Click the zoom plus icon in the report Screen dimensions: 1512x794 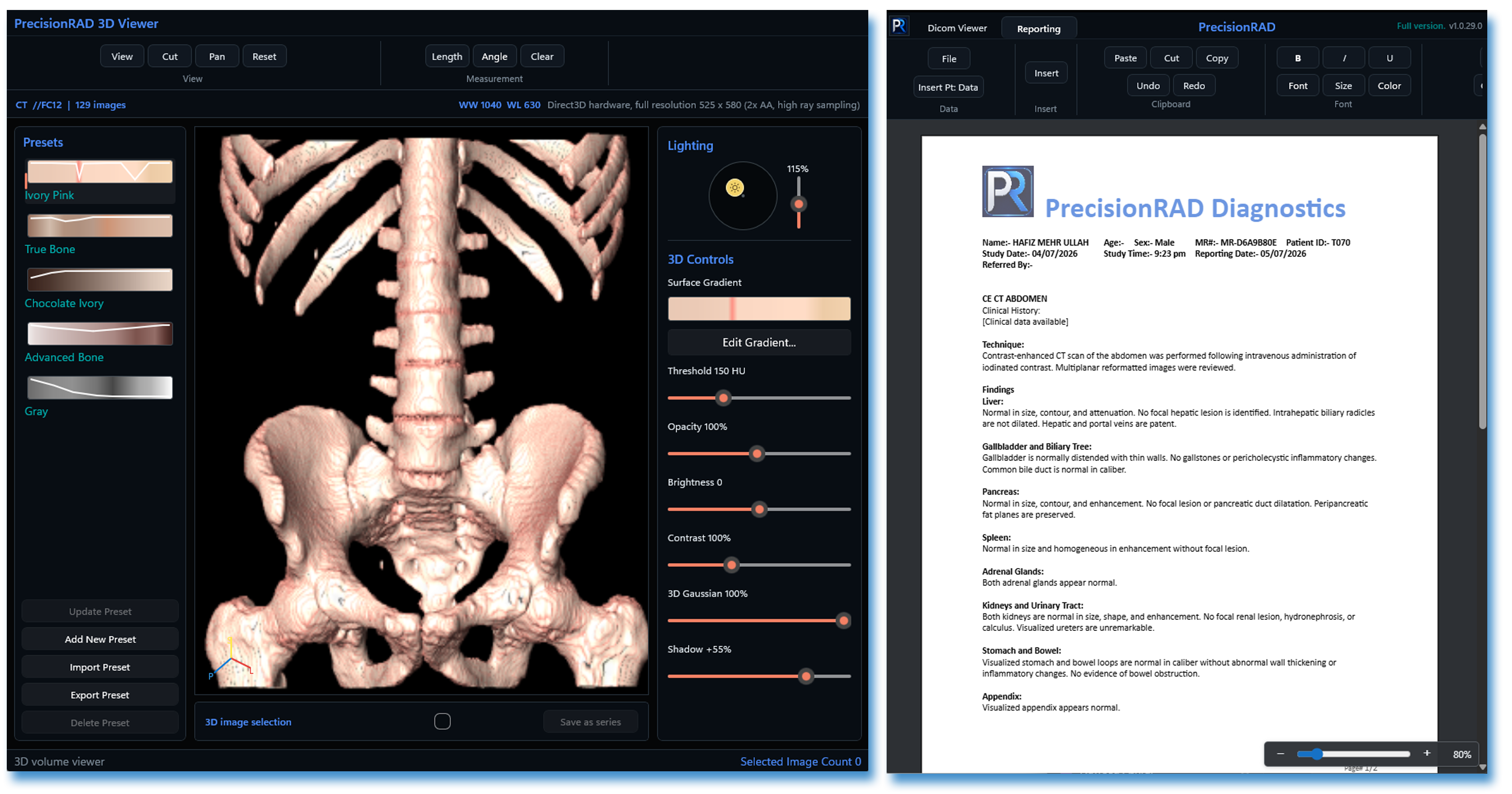point(1426,753)
